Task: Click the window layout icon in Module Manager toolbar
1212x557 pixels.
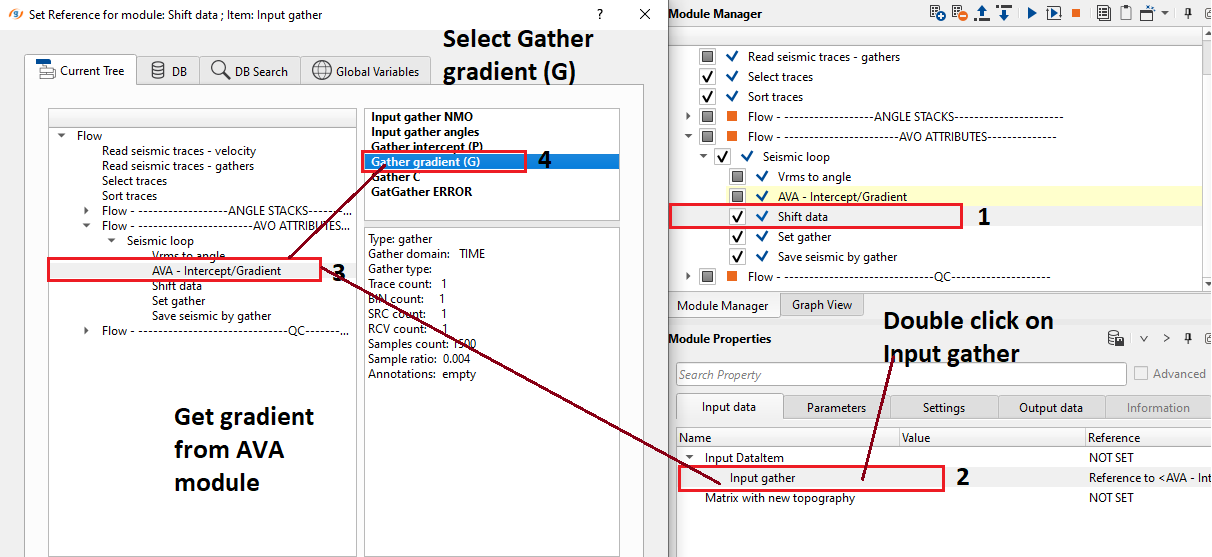Action: click(1147, 13)
